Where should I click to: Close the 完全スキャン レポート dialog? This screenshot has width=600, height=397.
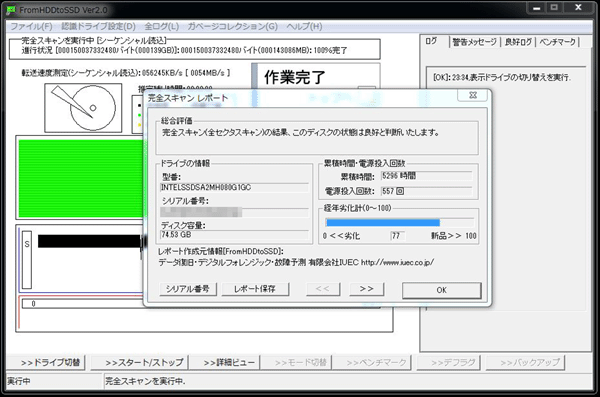(473, 95)
